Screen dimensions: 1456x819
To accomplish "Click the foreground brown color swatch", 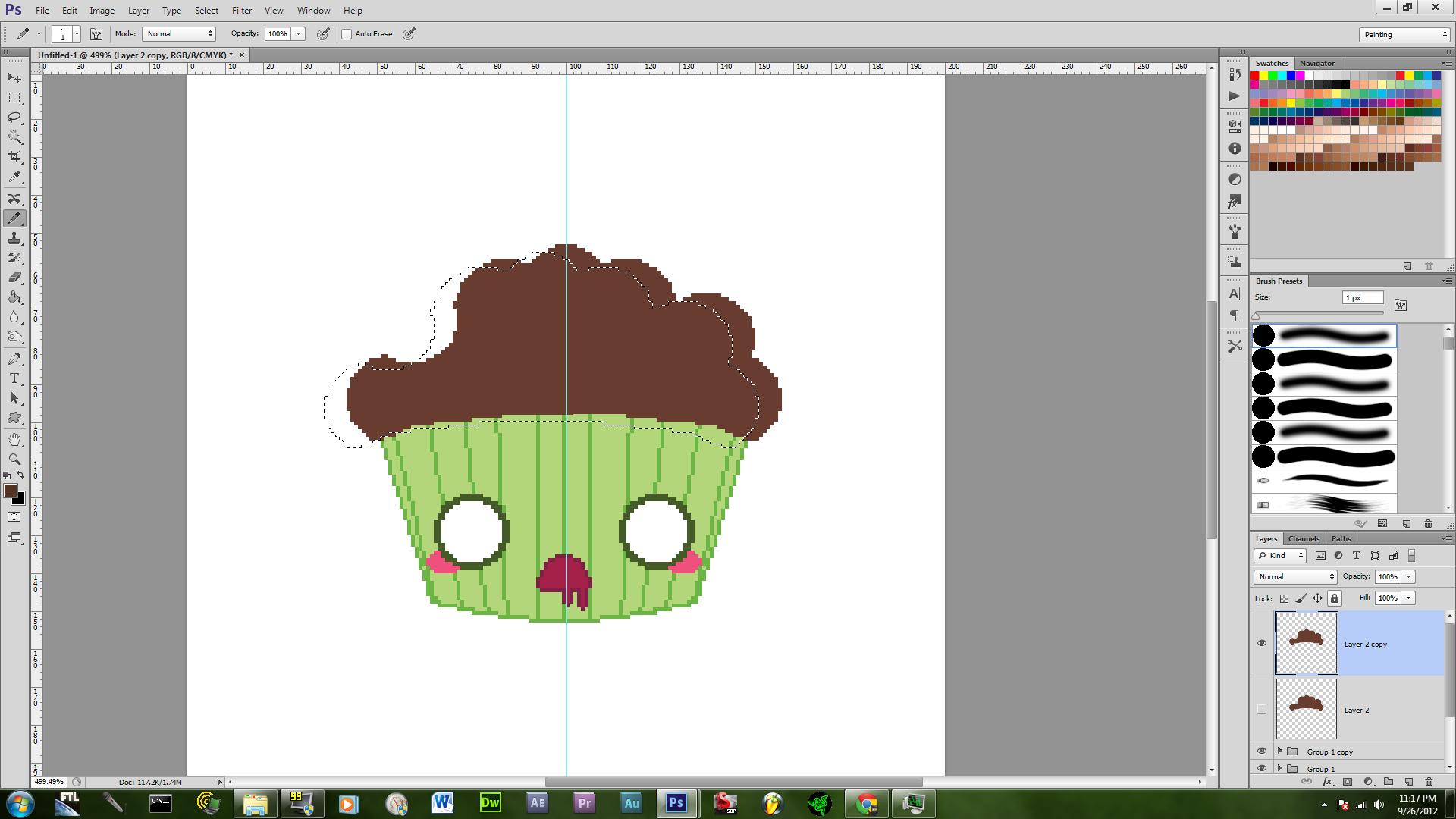I will [11, 491].
